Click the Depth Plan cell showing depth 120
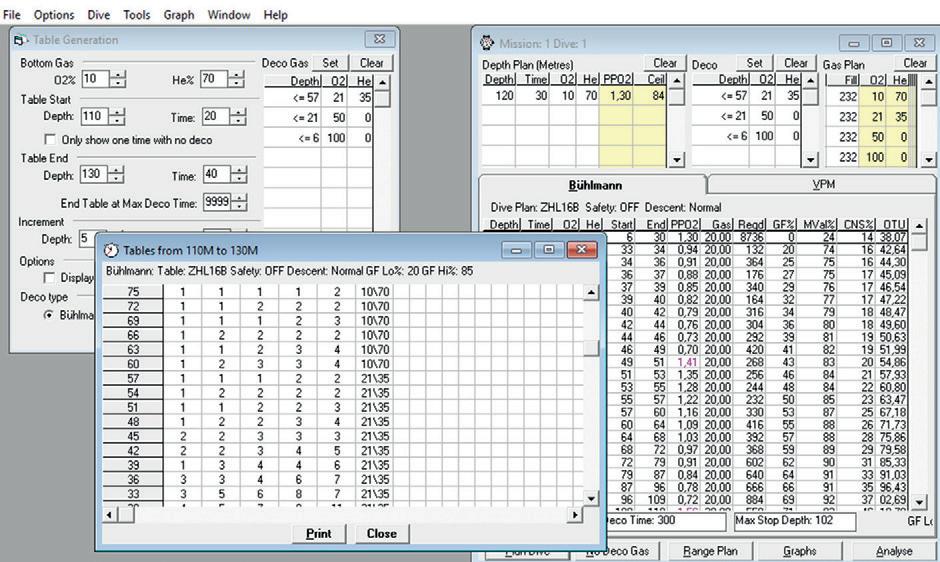The image size is (940, 562). [x=499, y=96]
